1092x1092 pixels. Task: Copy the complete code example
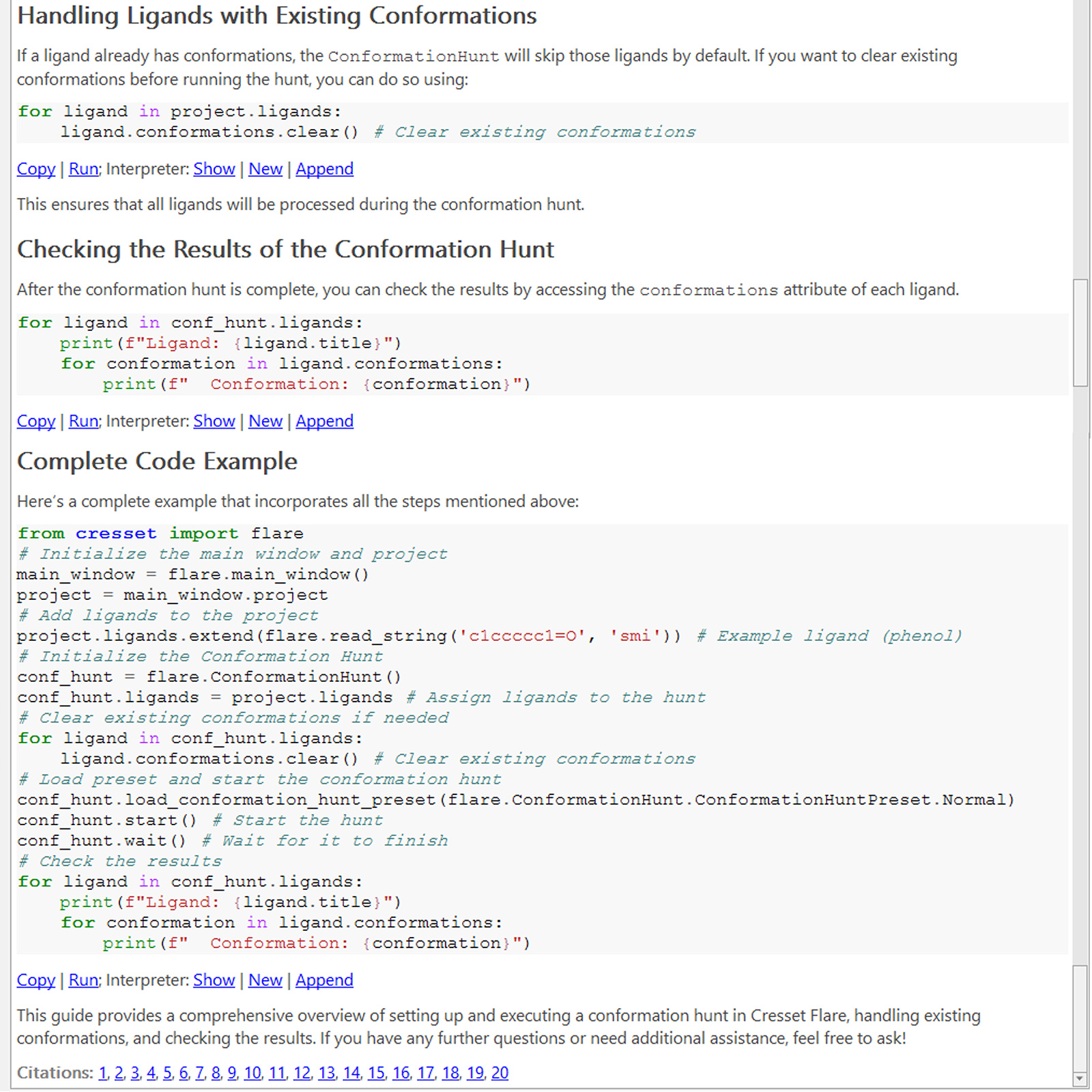(x=35, y=980)
